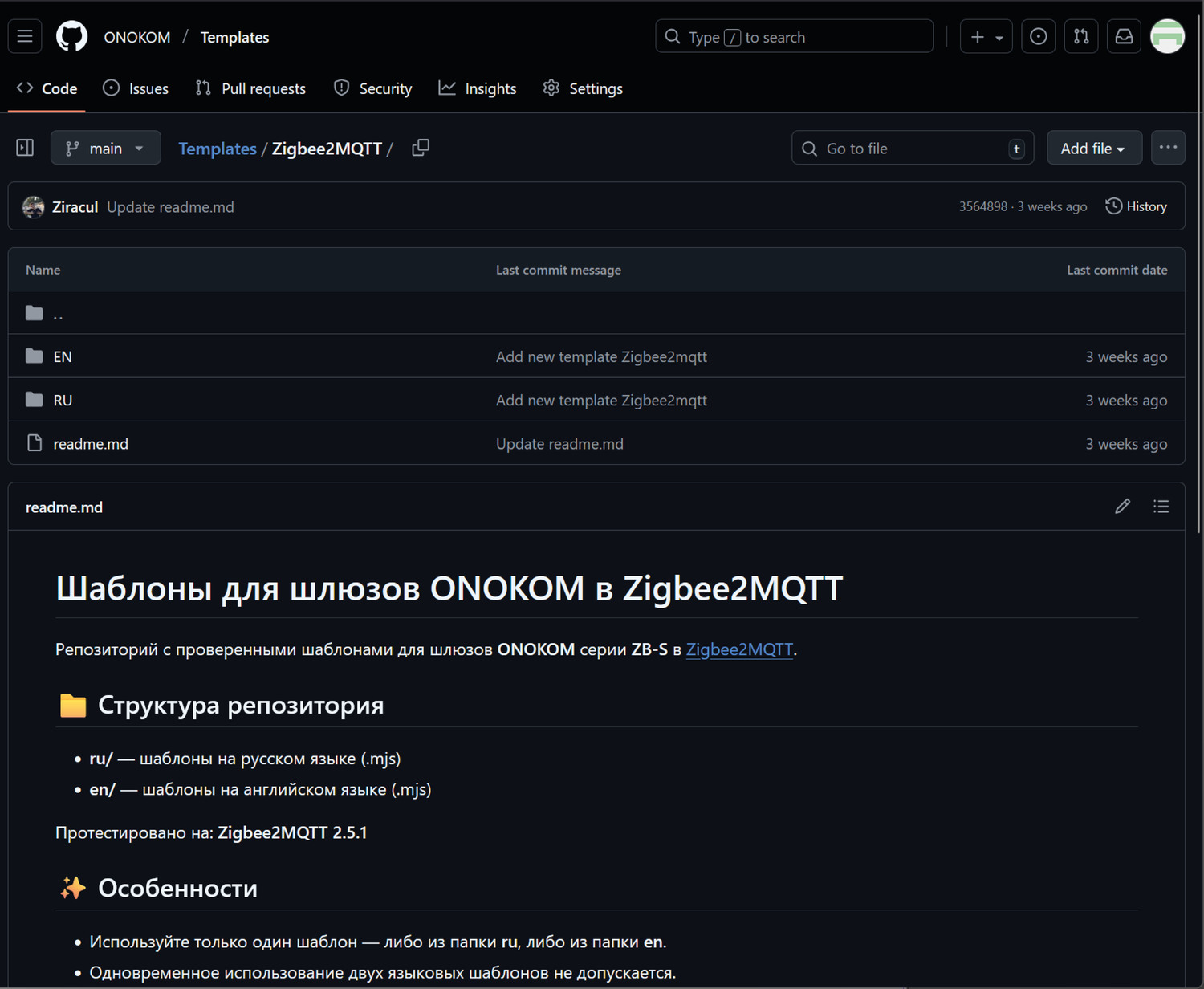The image size is (1204, 989).
Task: Open the RU folder
Action: coord(63,400)
